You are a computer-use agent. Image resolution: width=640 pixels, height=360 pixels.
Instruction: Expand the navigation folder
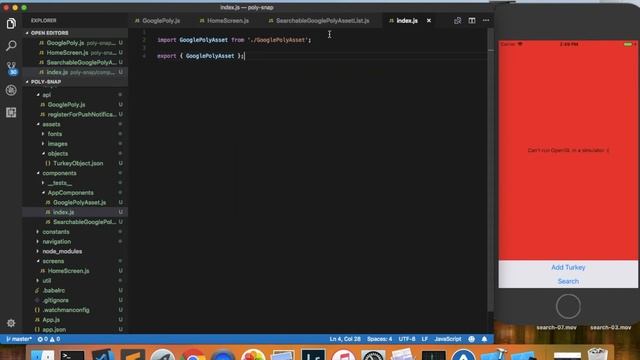click(56, 242)
